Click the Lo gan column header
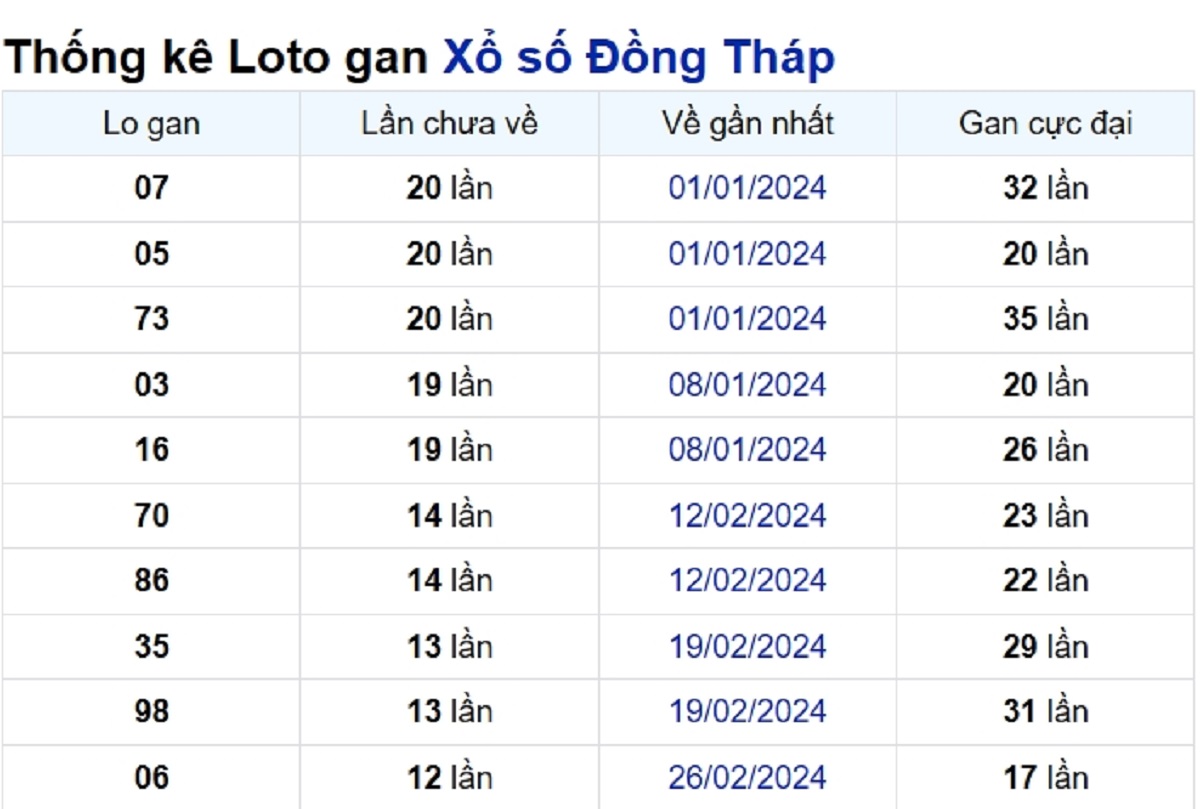 pyautogui.click(x=151, y=124)
